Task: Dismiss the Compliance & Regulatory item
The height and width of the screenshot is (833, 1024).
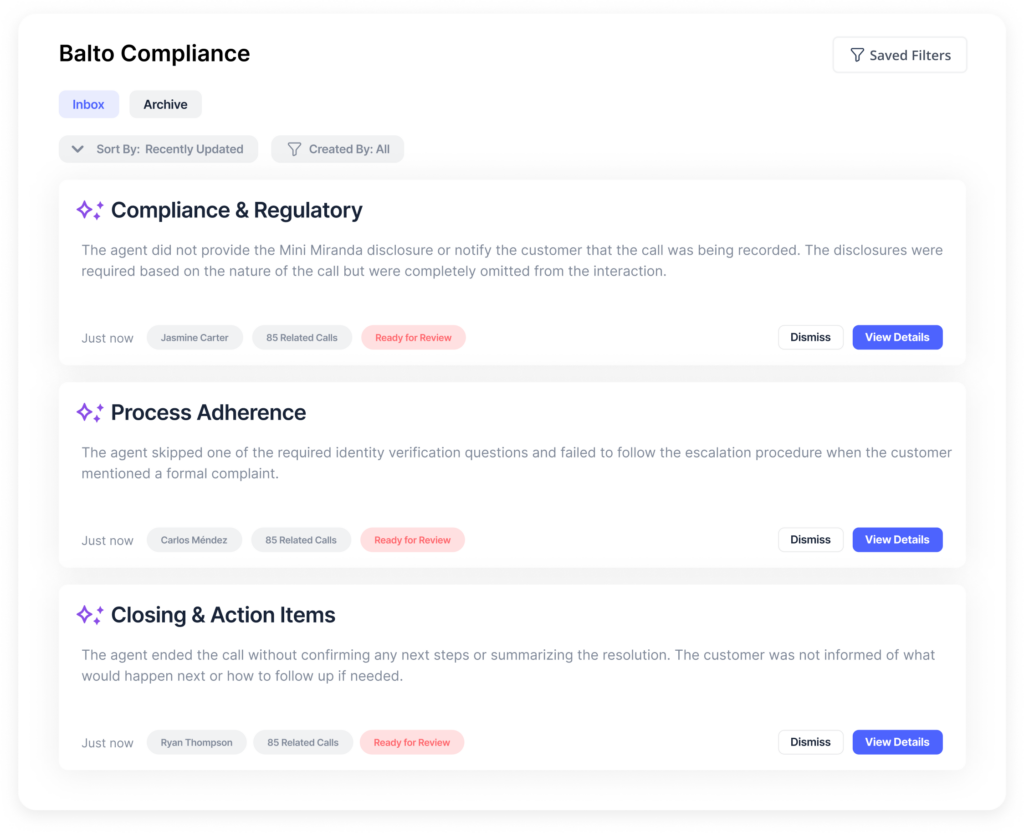Action: tap(810, 338)
